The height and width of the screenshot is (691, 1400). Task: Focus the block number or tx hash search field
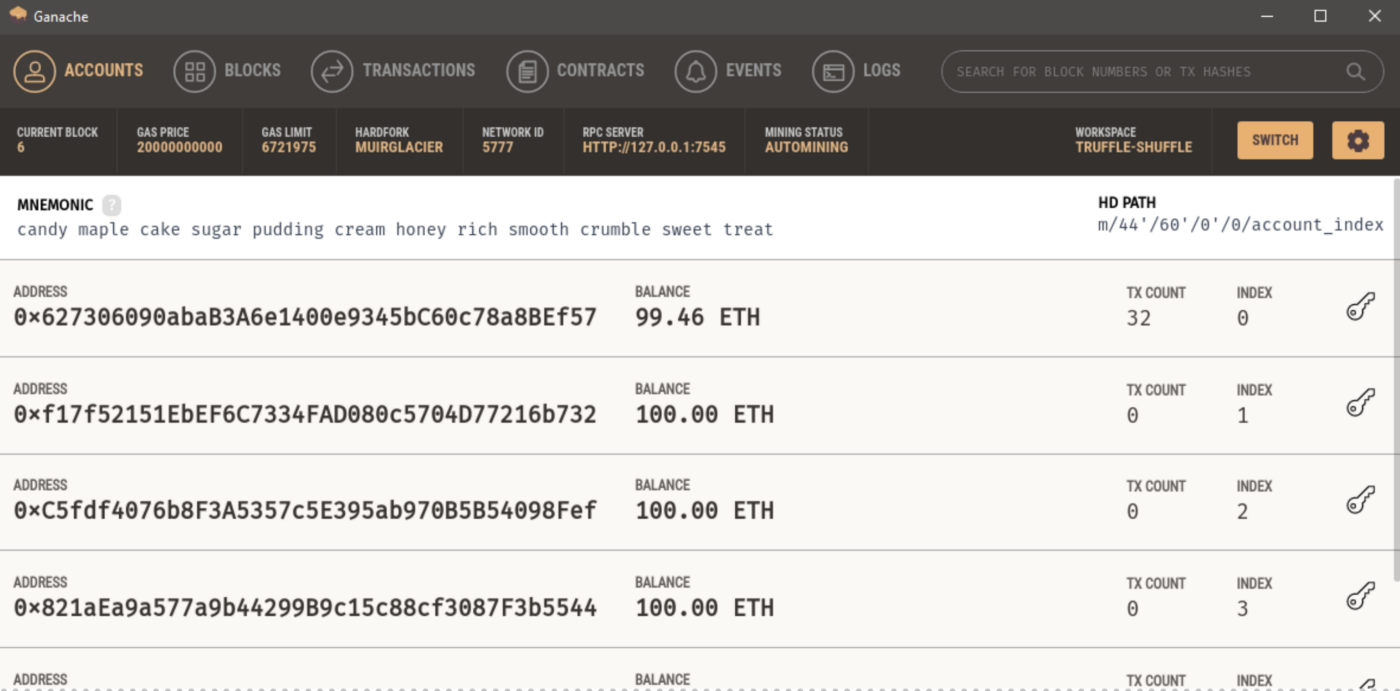(1163, 72)
